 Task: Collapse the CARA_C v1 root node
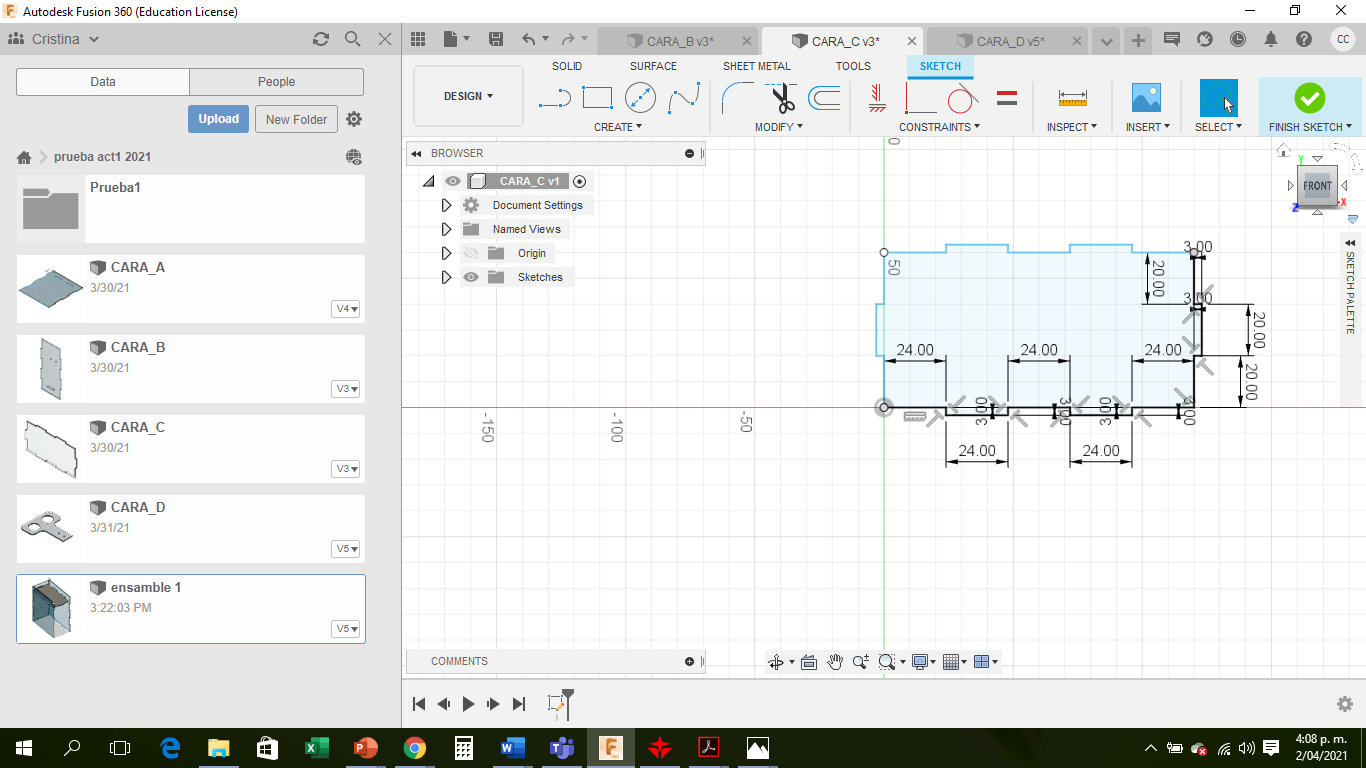428,181
